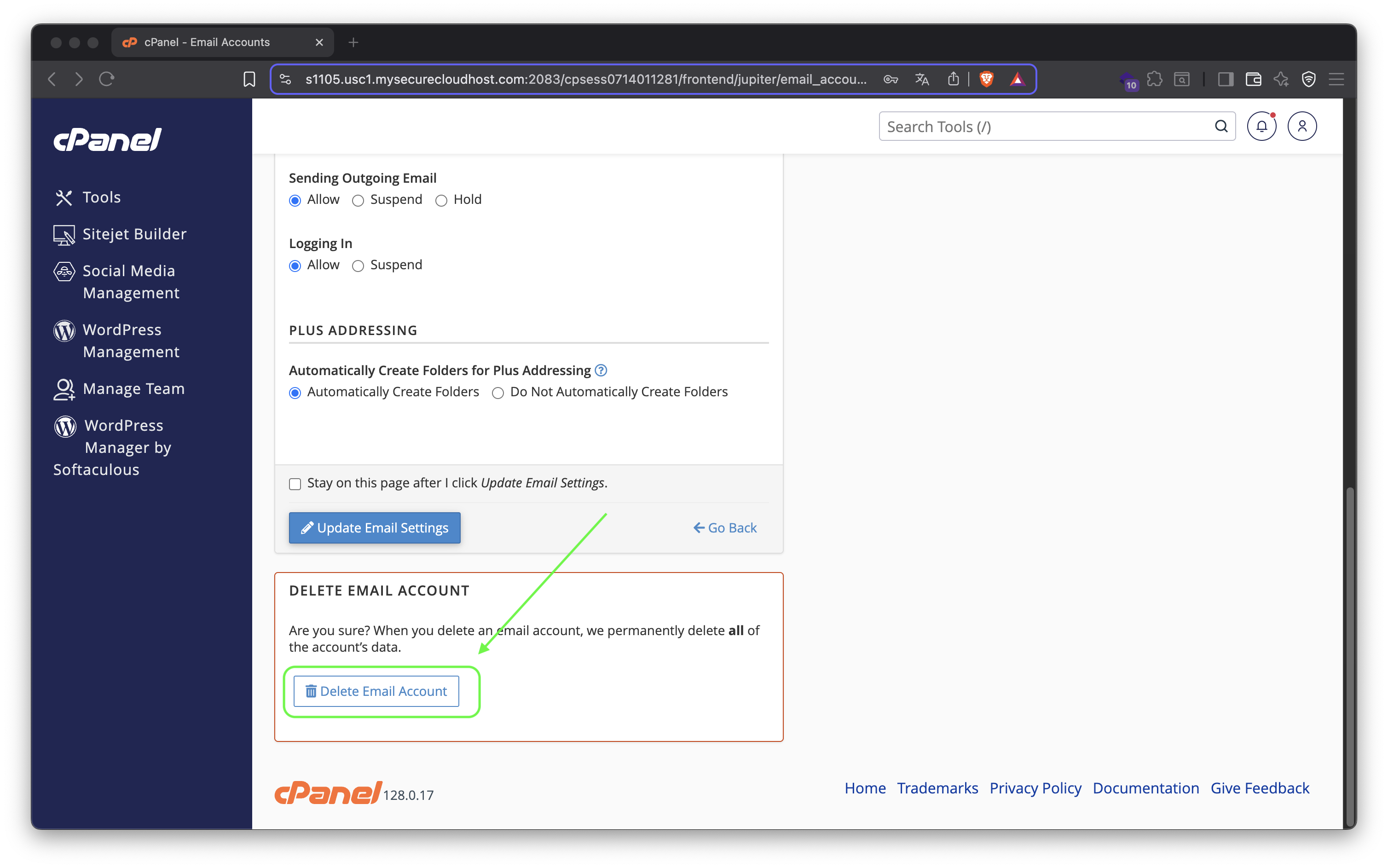Click the Go Back link
1388x868 pixels.
[725, 527]
